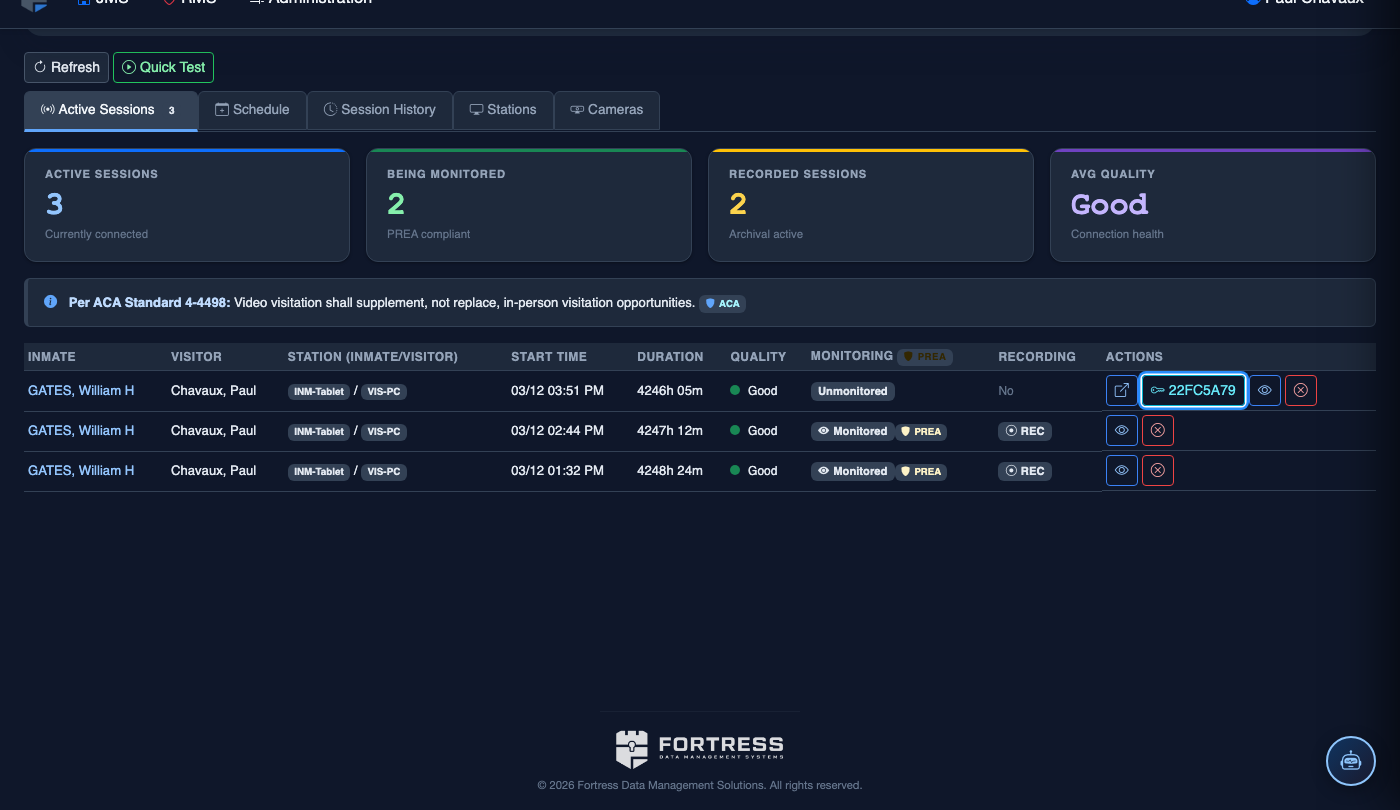Image resolution: width=1400 pixels, height=810 pixels.
Task: Click the Fortress logo in footer
Action: click(x=700, y=748)
